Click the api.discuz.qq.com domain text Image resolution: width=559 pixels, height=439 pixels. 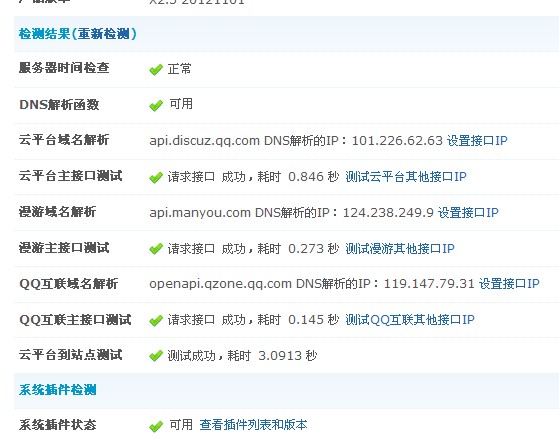point(204,141)
